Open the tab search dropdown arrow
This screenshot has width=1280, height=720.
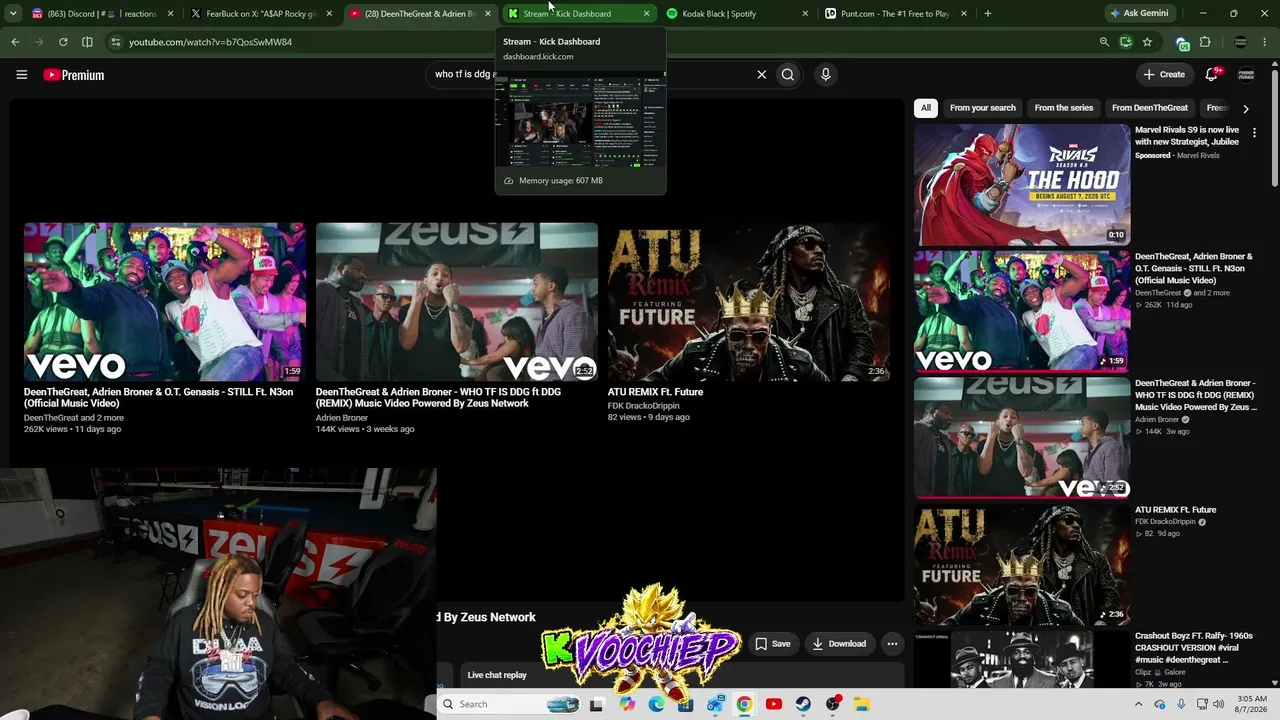click(13, 14)
